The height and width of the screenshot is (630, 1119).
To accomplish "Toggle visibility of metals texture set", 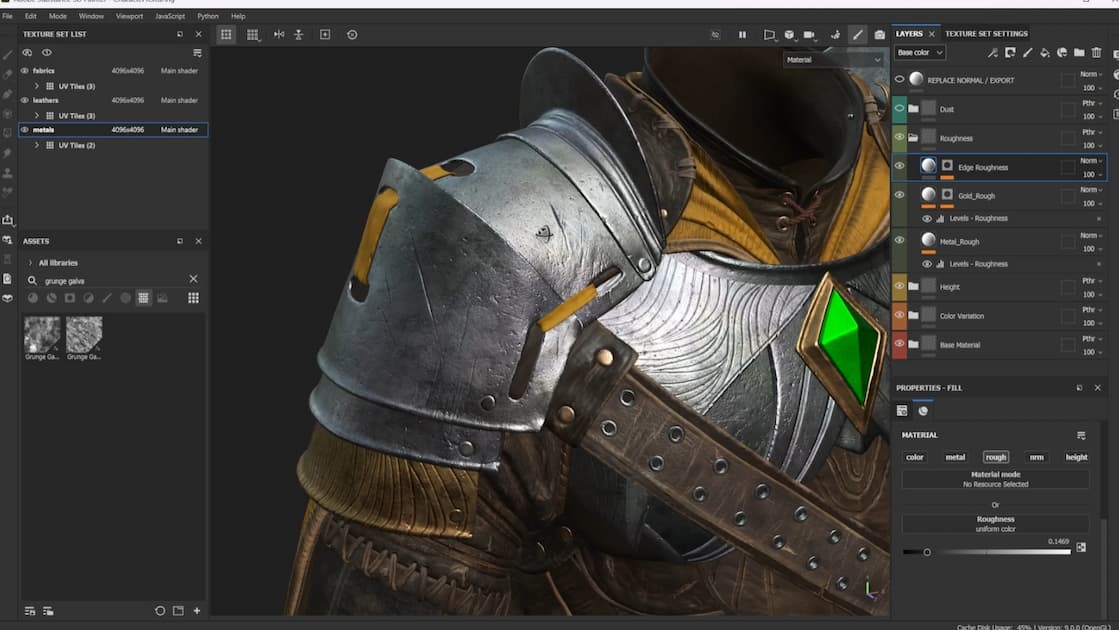I will coord(25,130).
